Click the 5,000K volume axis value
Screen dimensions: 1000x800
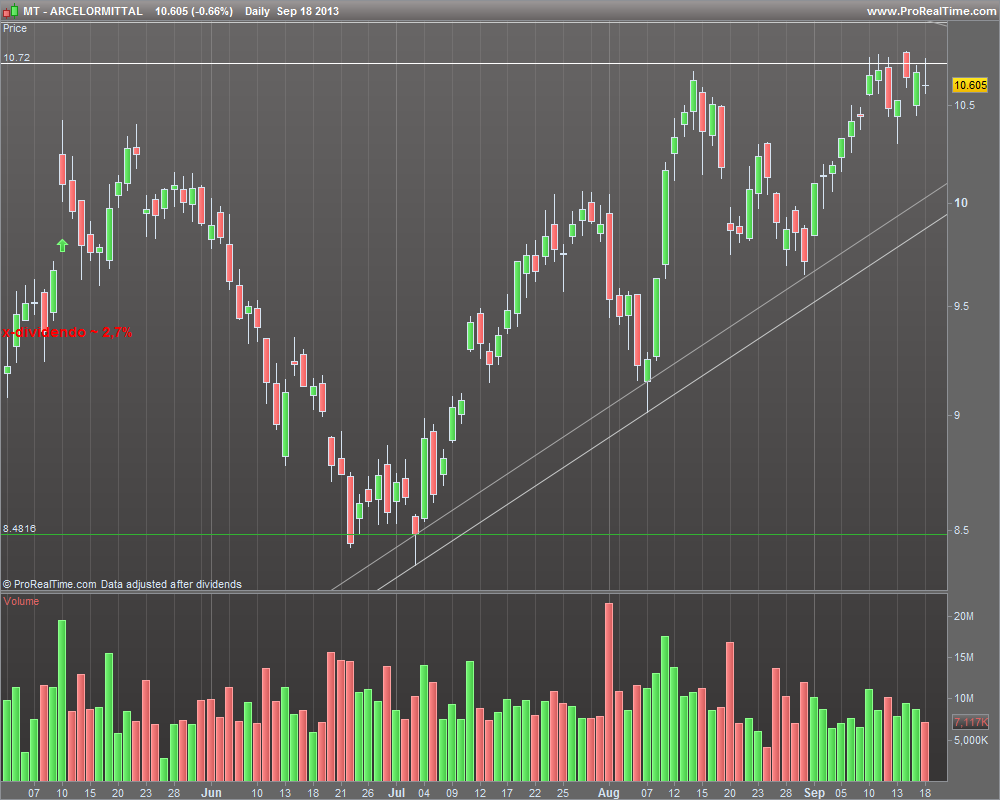click(971, 740)
